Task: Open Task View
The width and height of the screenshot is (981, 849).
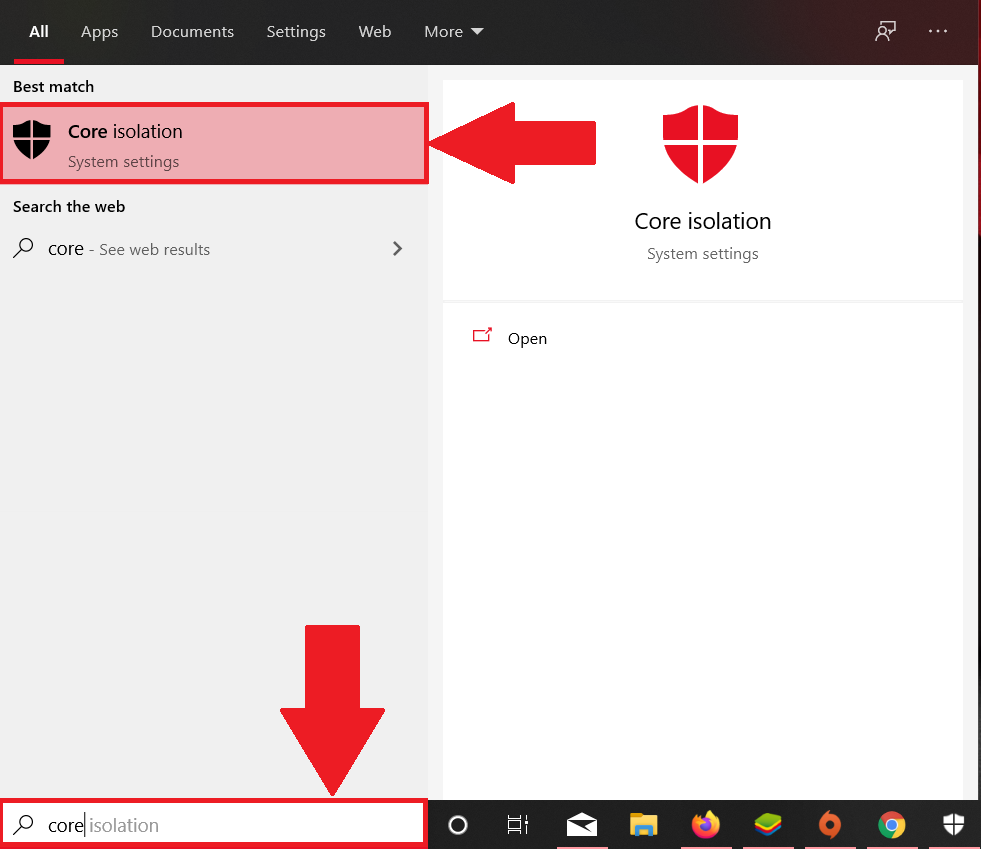Action: pyautogui.click(x=517, y=825)
